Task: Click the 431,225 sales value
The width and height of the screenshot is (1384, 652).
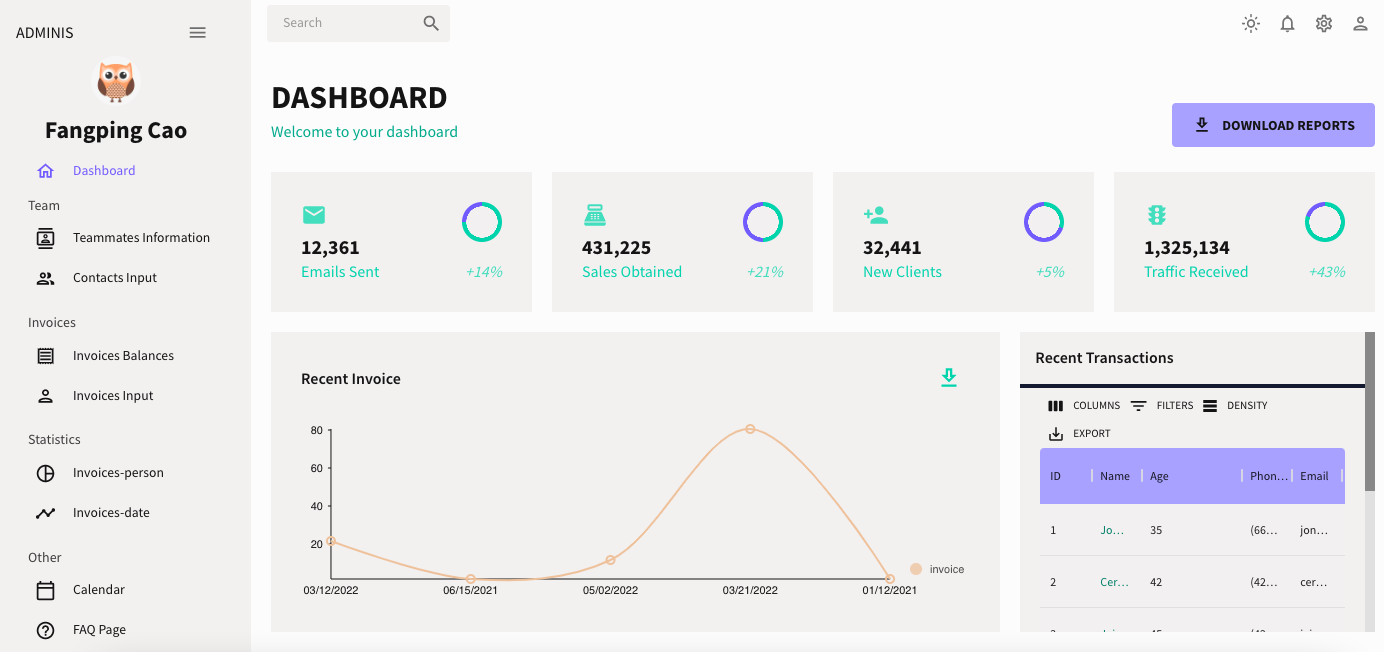Action: [x=616, y=248]
